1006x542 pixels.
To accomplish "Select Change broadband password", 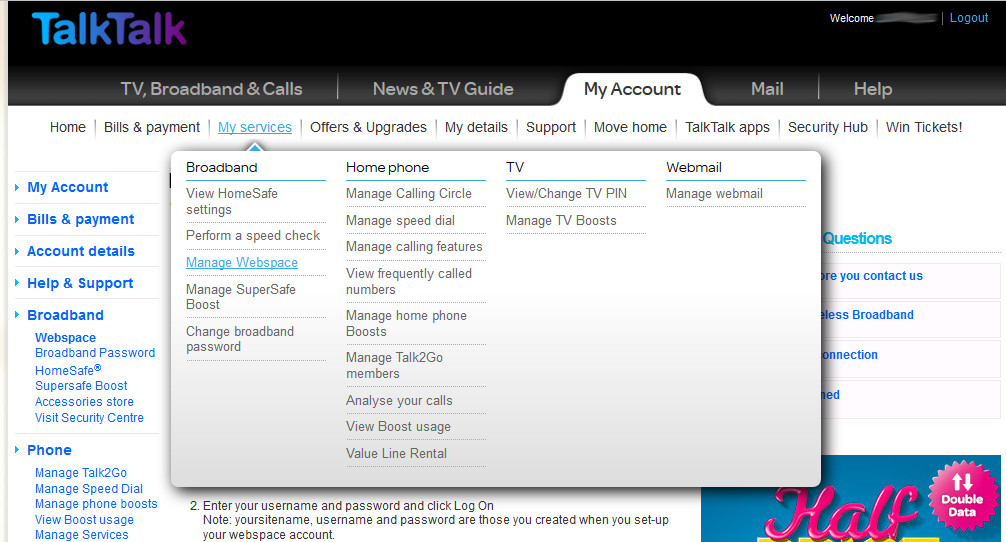I will click(240, 339).
